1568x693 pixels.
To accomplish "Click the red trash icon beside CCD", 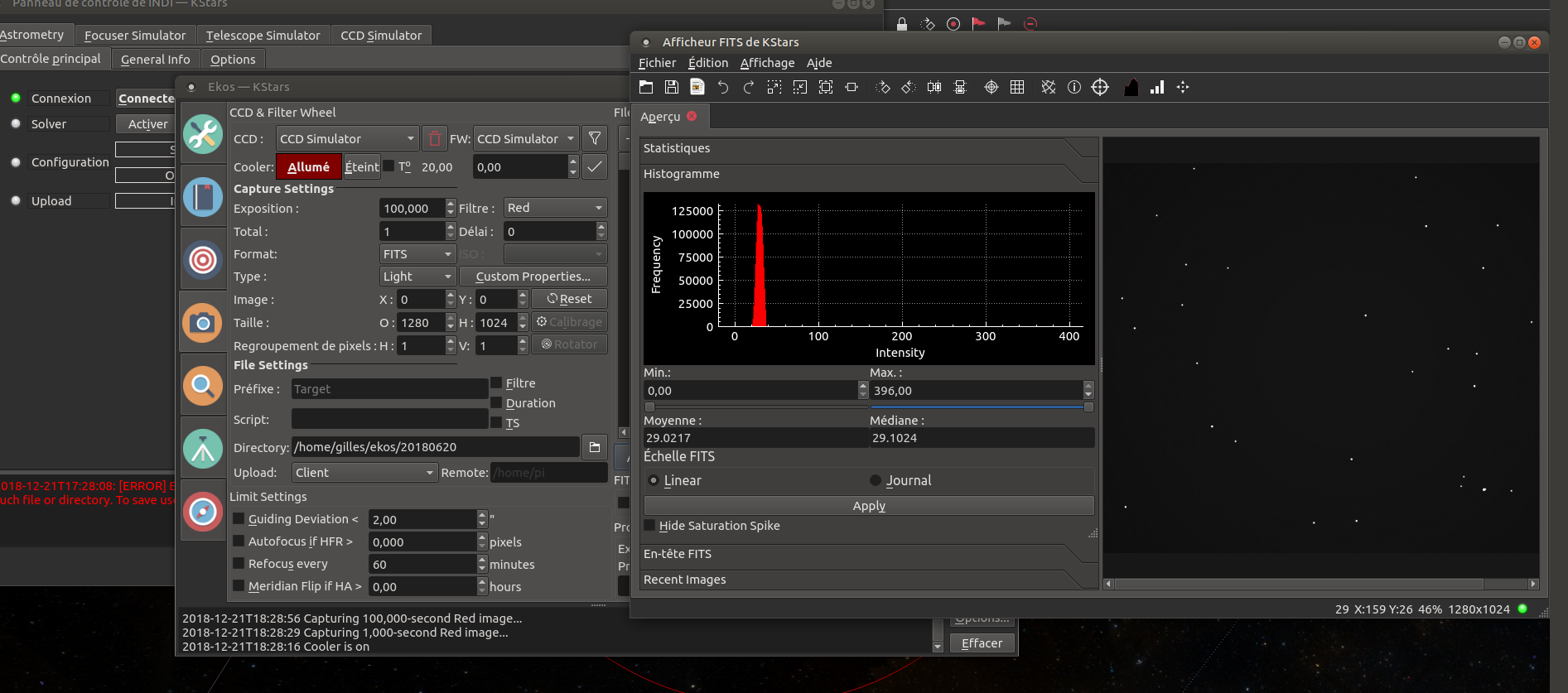I will coord(434,138).
